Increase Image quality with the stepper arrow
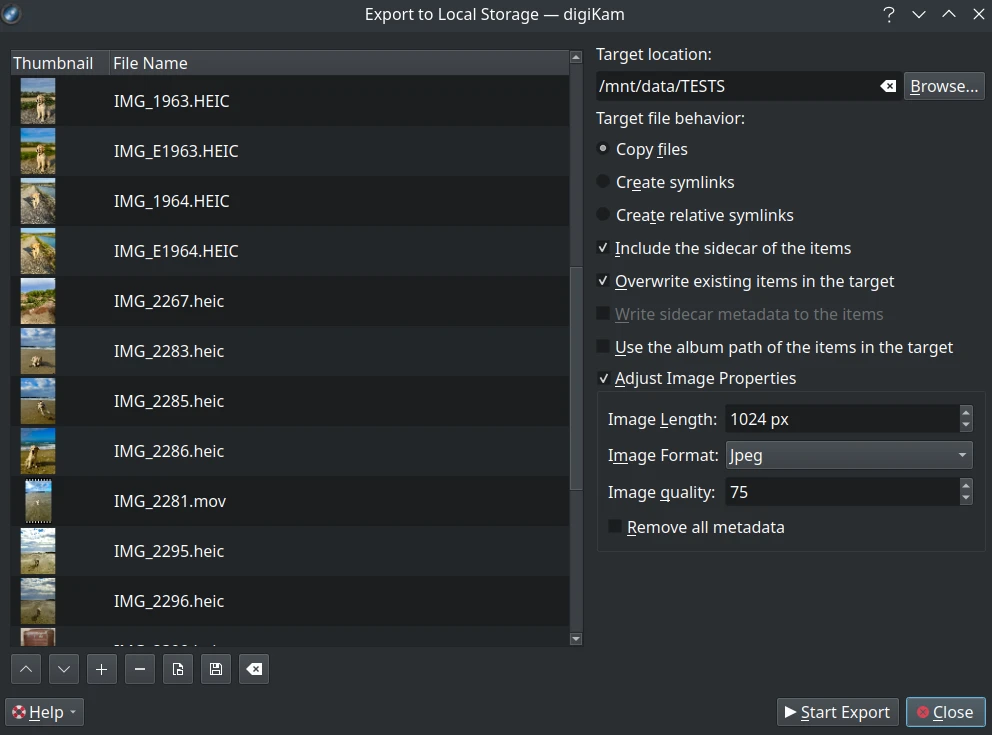This screenshot has width=992, height=735. tap(966, 487)
